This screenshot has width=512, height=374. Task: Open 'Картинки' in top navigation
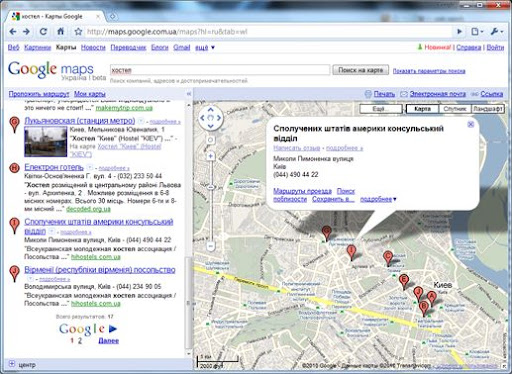(x=37, y=47)
